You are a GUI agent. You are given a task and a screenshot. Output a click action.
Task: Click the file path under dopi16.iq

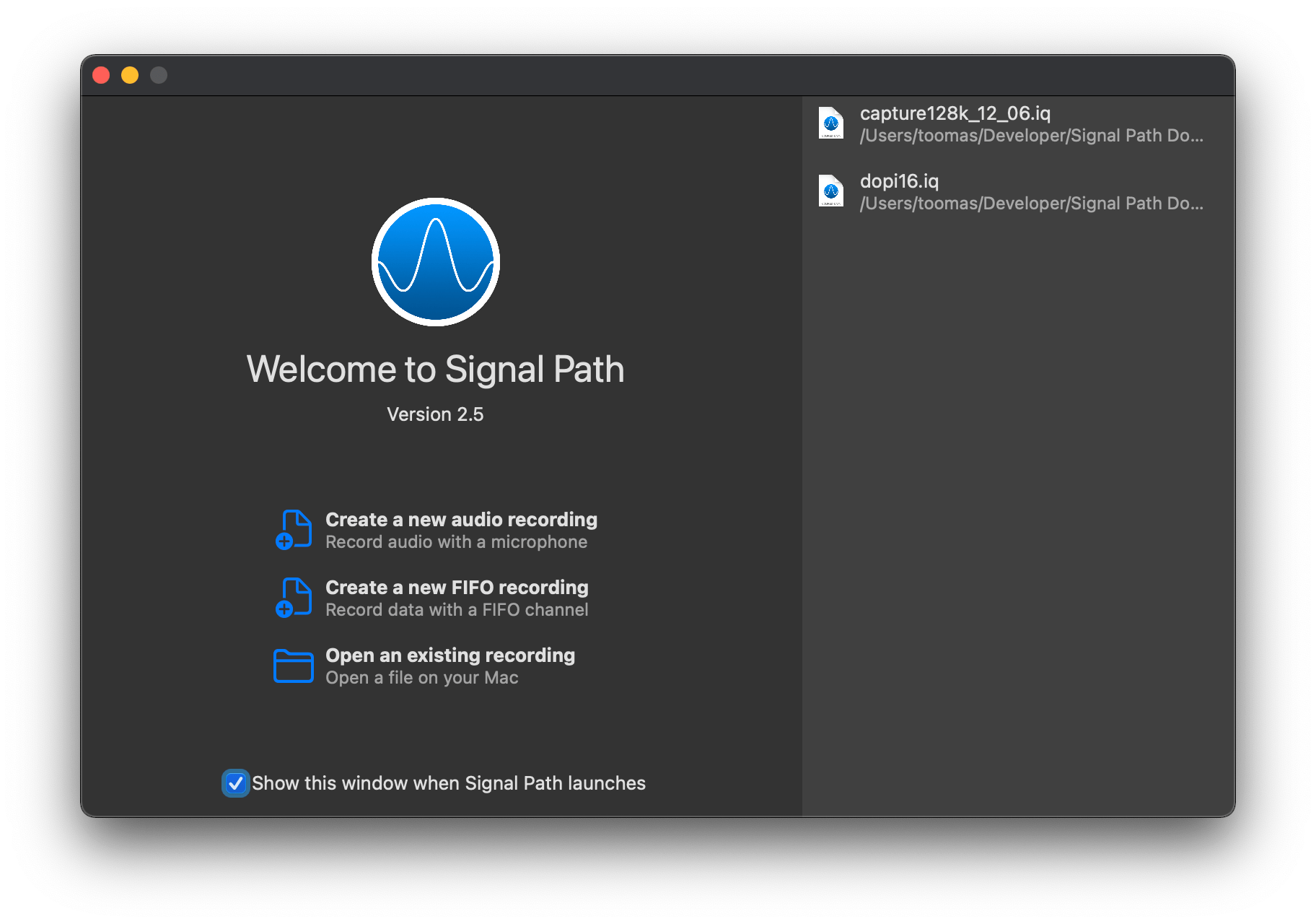coord(1031,204)
